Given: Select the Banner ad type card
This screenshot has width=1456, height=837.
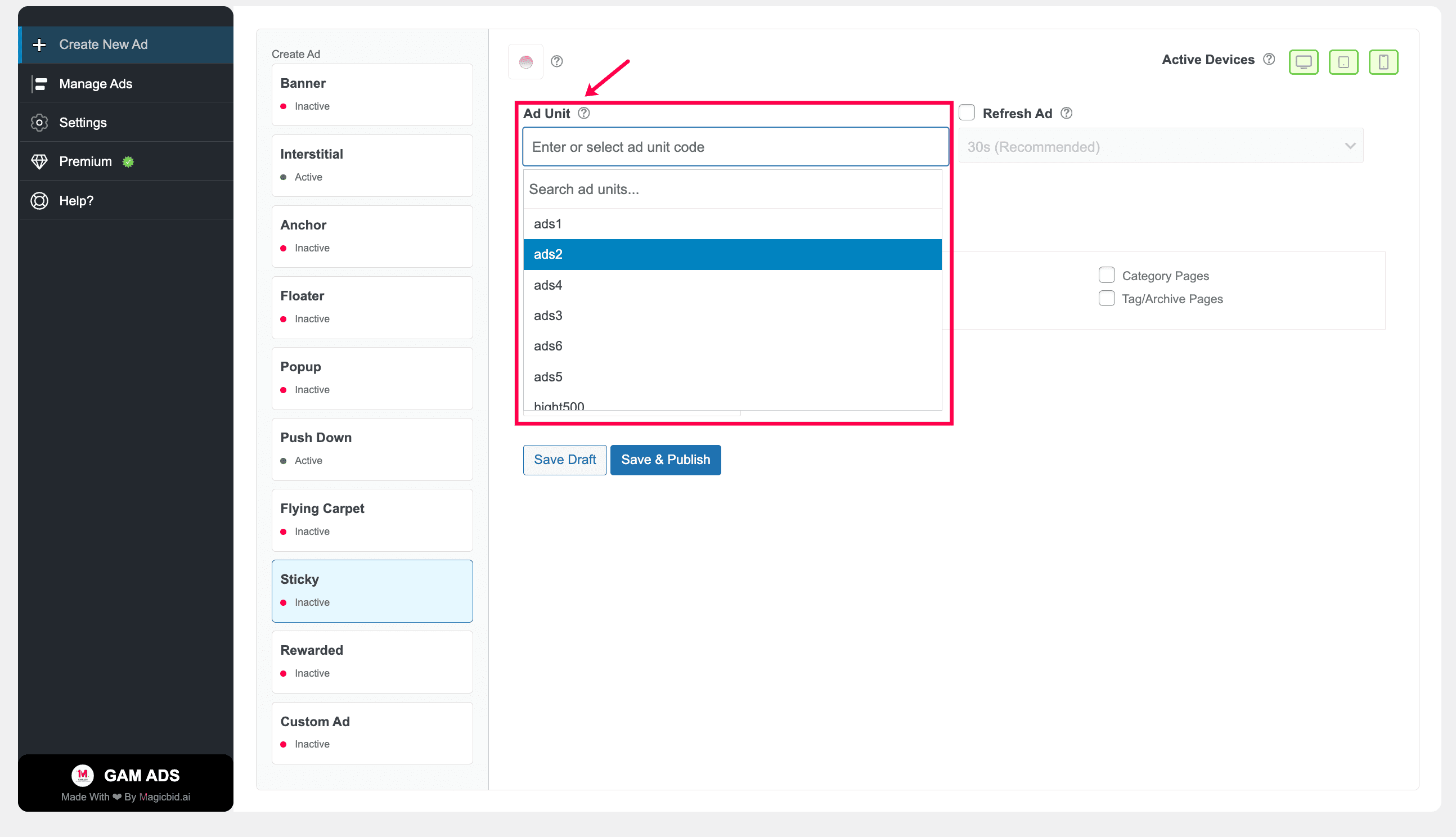Looking at the screenshot, I should [372, 94].
